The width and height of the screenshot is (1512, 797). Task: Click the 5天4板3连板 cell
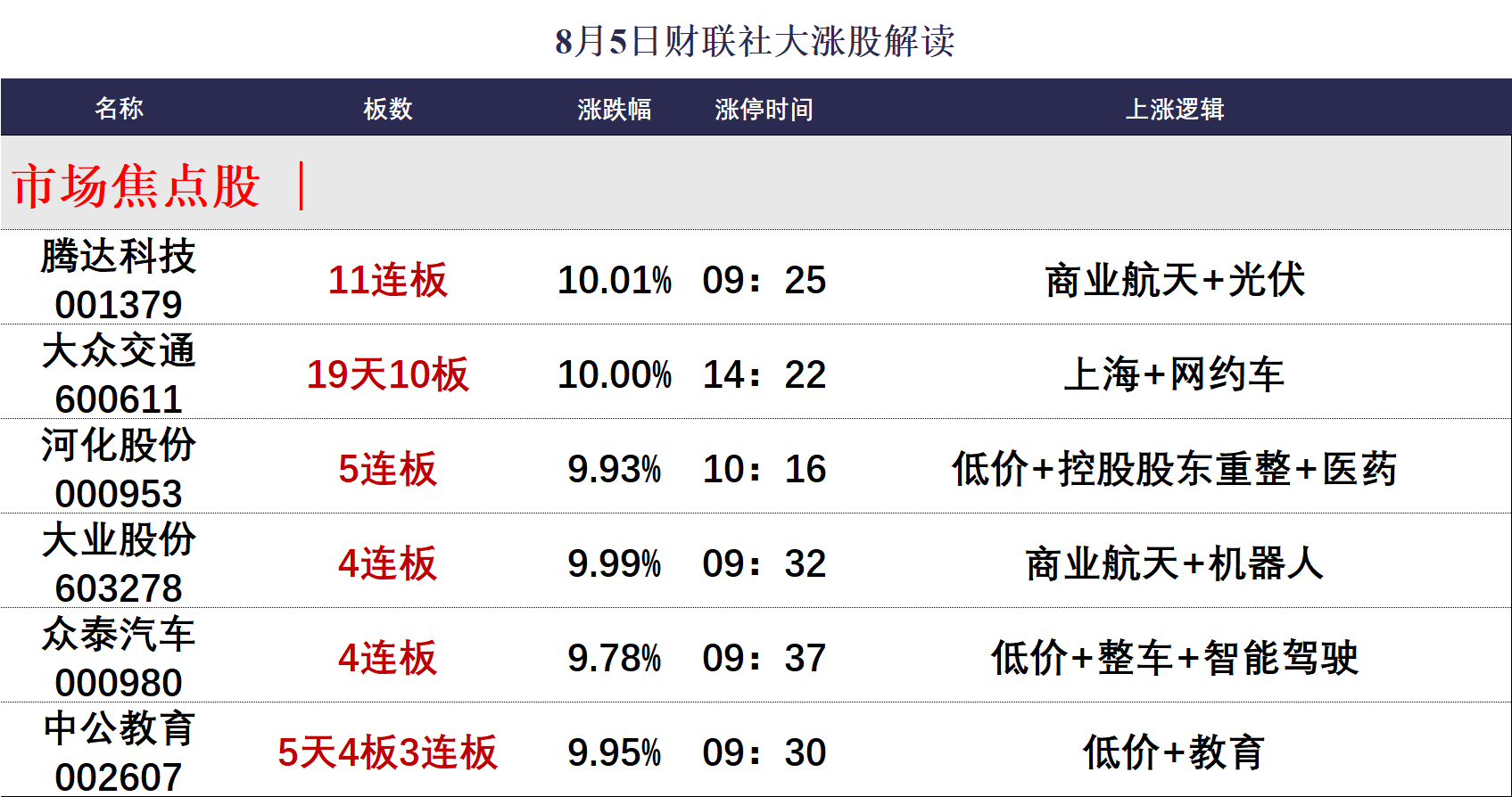(388, 752)
